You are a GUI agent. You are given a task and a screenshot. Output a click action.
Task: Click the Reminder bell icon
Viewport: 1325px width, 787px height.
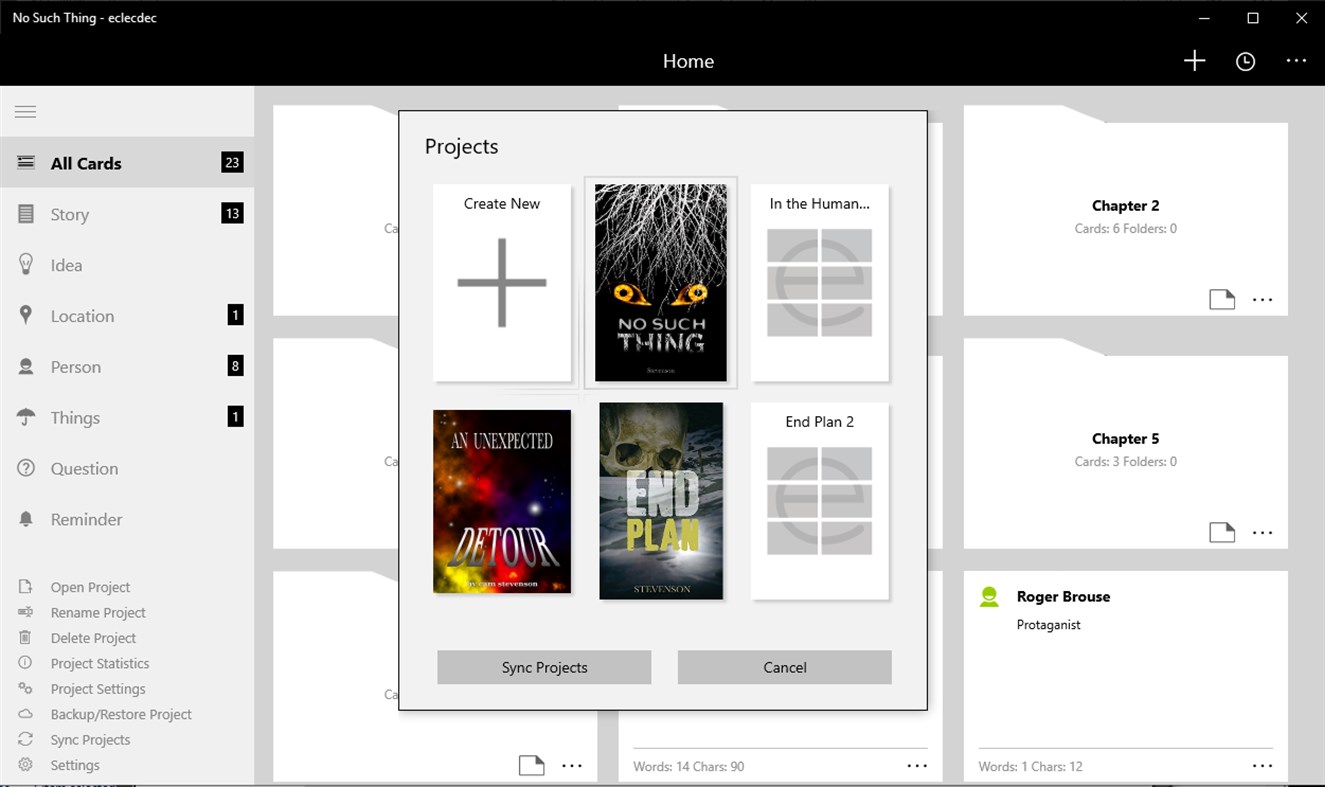[x=26, y=519]
